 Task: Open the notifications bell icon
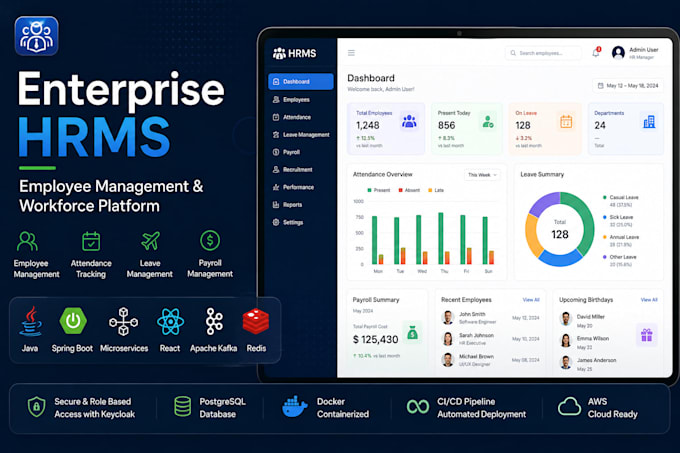click(x=596, y=52)
